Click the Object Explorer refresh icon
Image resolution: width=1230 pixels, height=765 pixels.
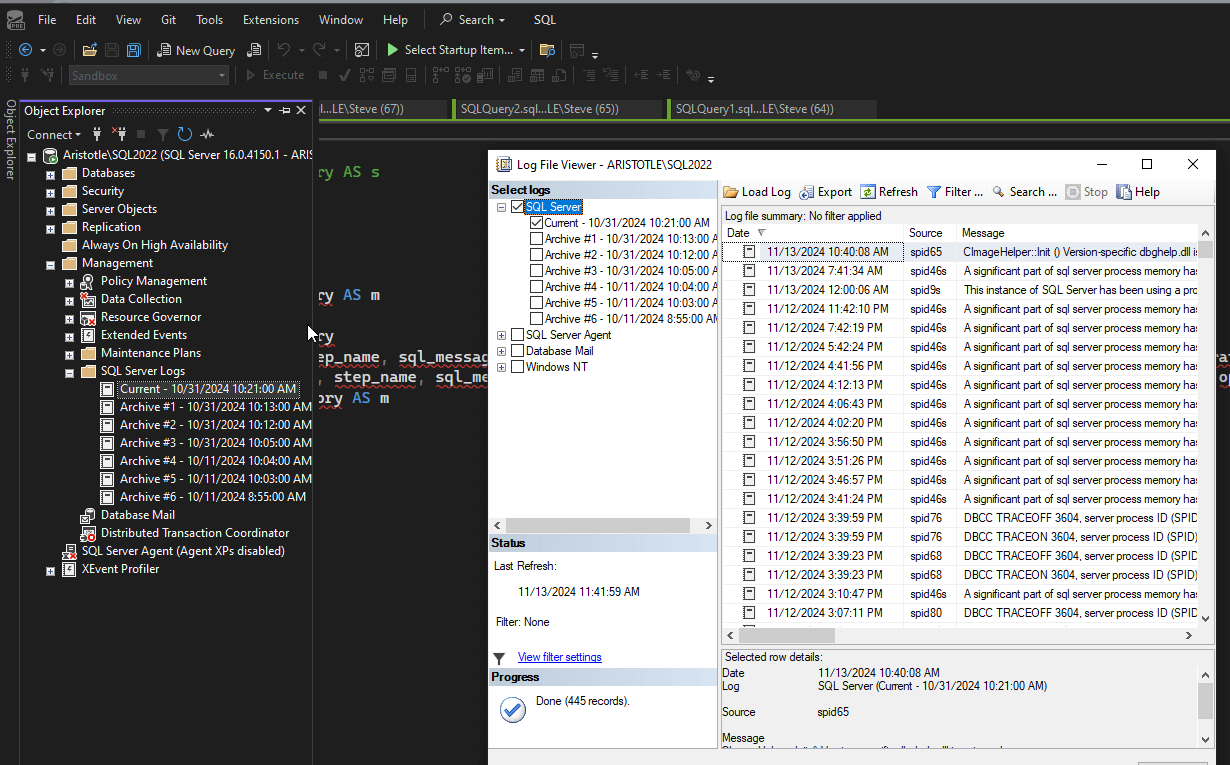pyautogui.click(x=184, y=134)
